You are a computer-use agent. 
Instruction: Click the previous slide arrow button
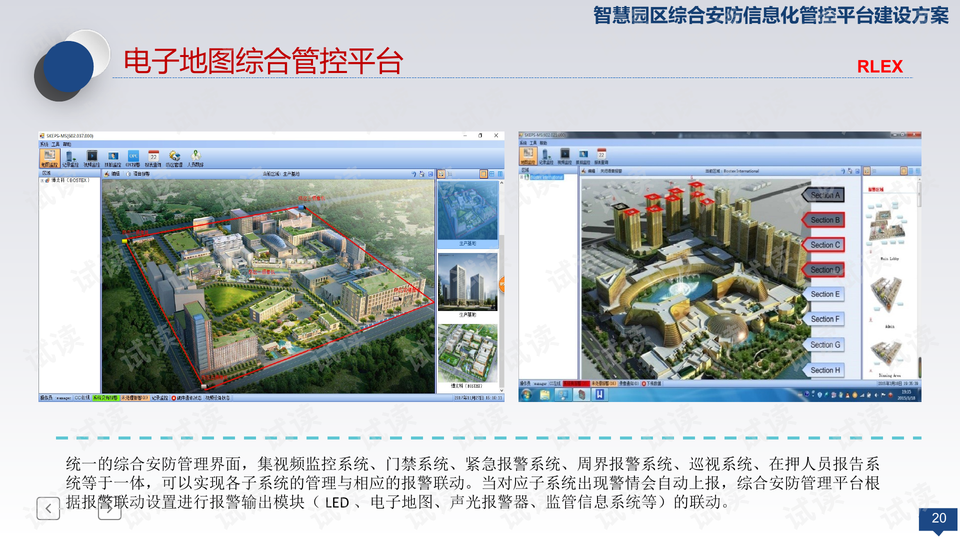(x=49, y=508)
